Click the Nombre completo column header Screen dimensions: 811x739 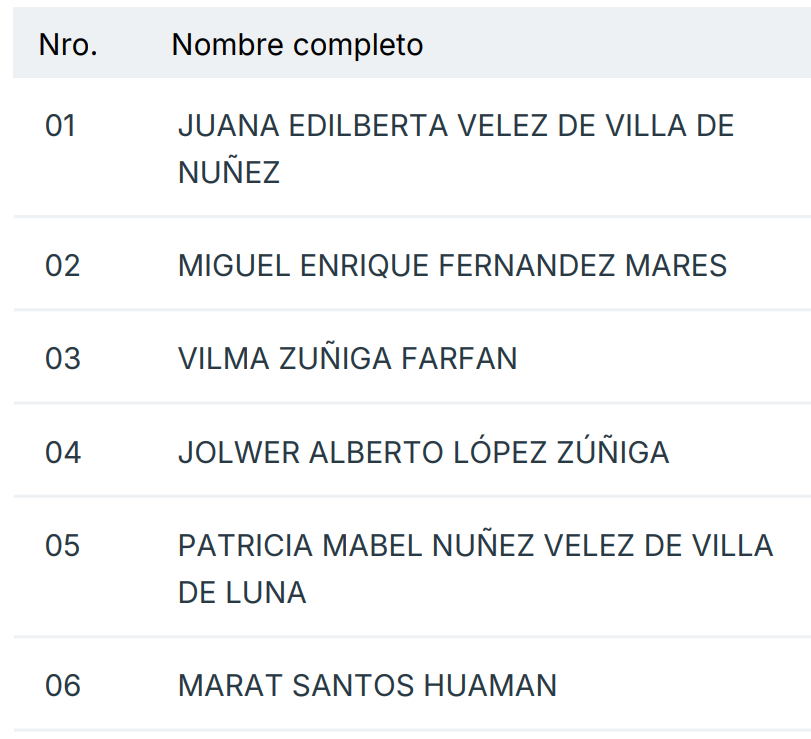[x=297, y=45]
